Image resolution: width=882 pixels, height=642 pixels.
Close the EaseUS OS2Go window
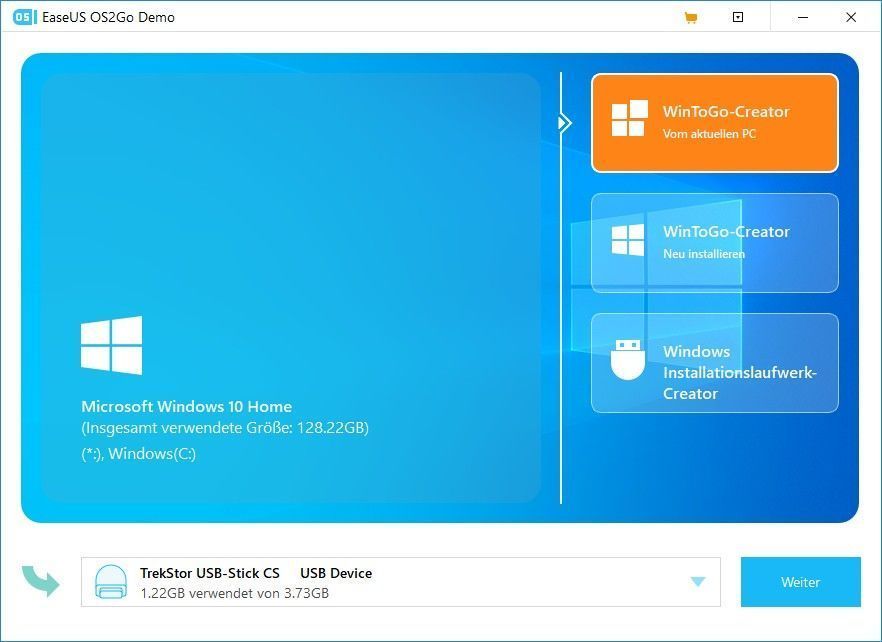point(851,17)
